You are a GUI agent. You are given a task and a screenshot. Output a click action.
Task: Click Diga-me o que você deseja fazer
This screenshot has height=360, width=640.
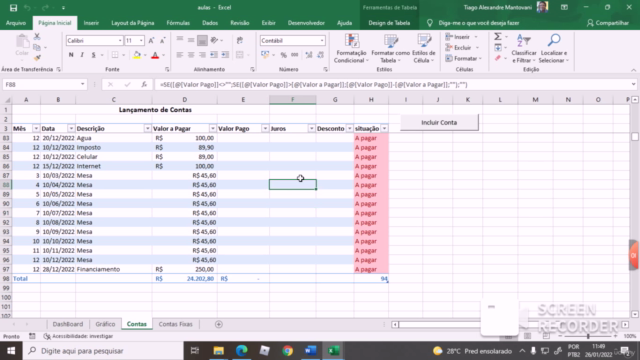pos(478,23)
